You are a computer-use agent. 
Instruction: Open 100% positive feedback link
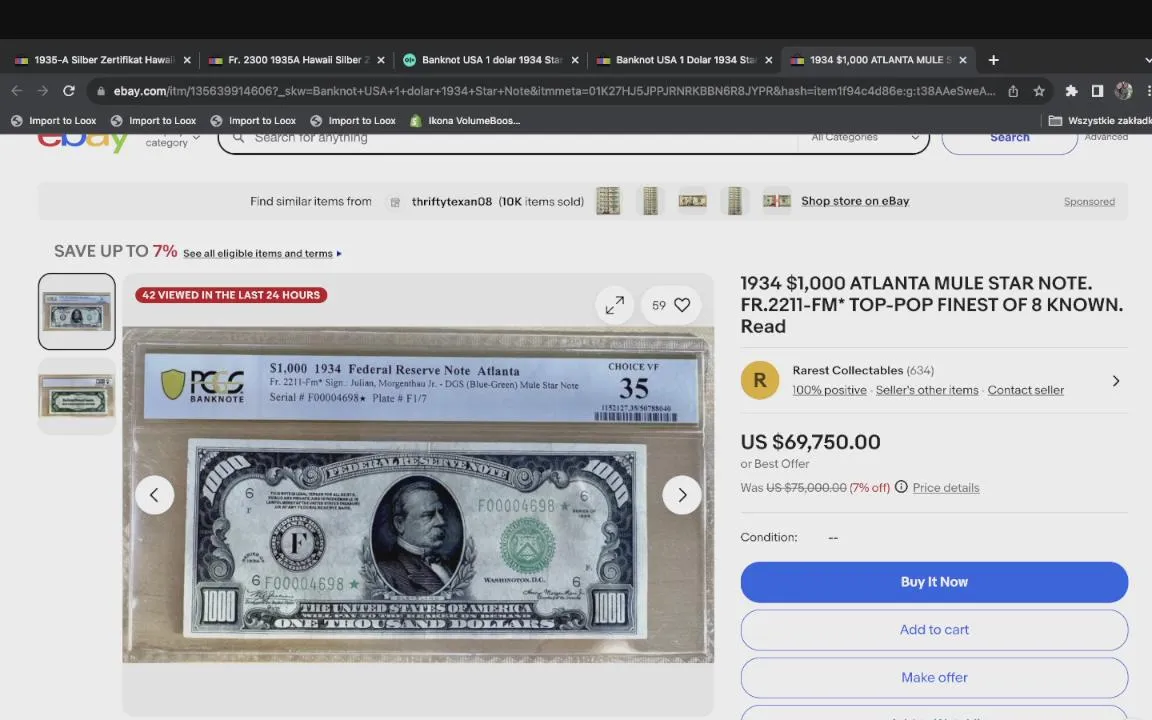829,390
